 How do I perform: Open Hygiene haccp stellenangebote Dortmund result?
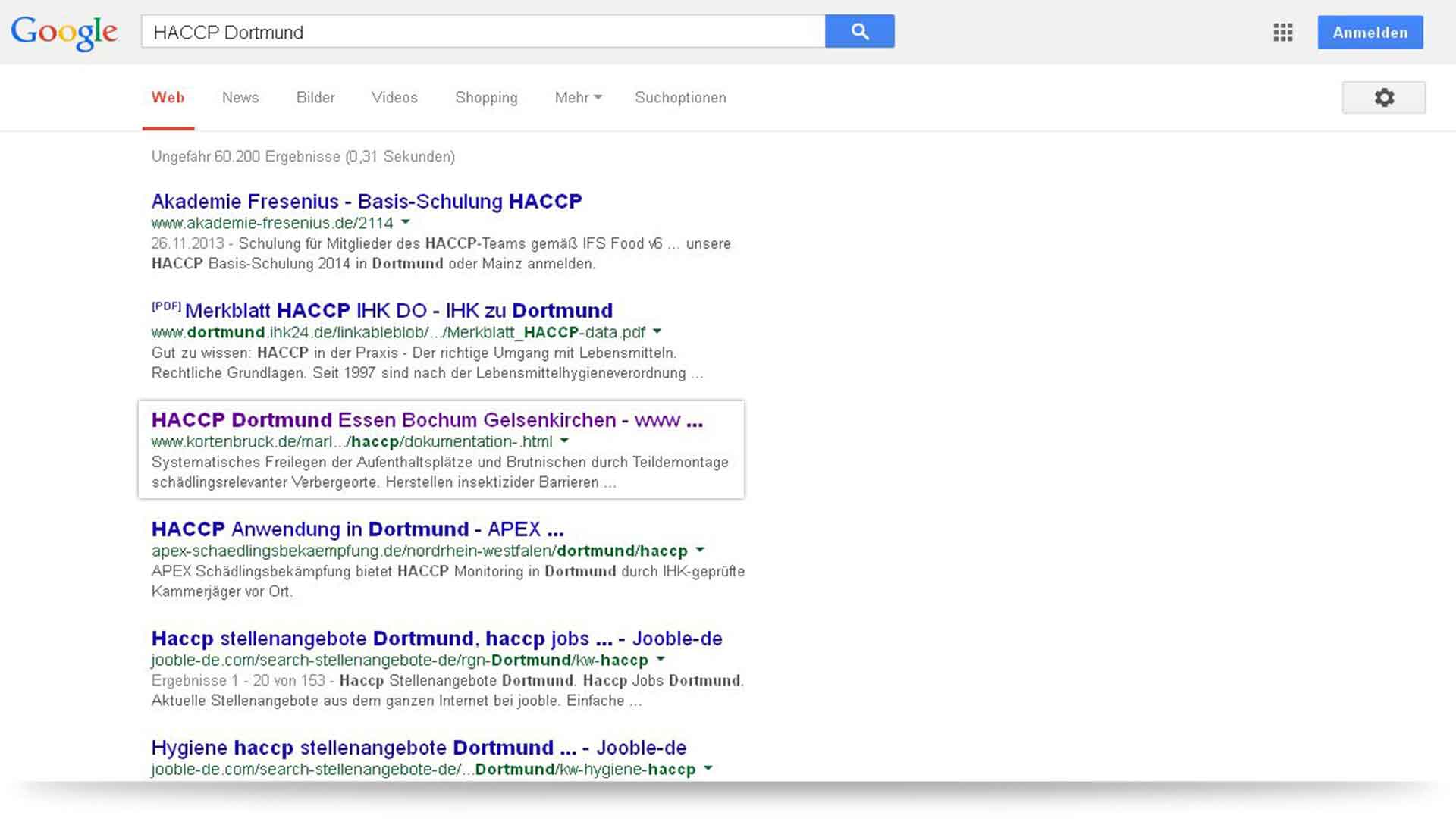[419, 748]
